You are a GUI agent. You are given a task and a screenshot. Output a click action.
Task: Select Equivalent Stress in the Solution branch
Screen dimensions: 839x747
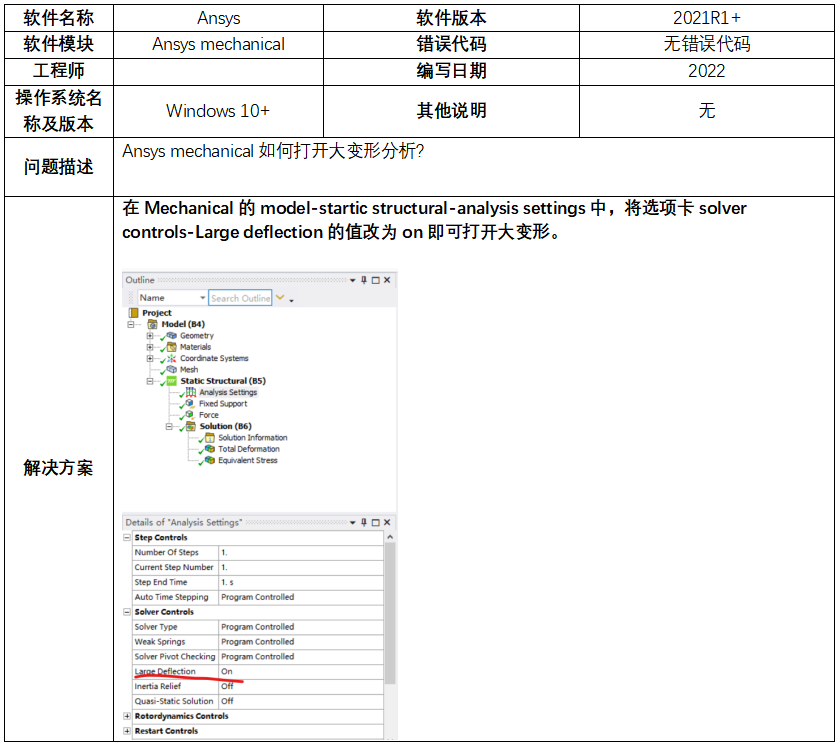point(248,461)
